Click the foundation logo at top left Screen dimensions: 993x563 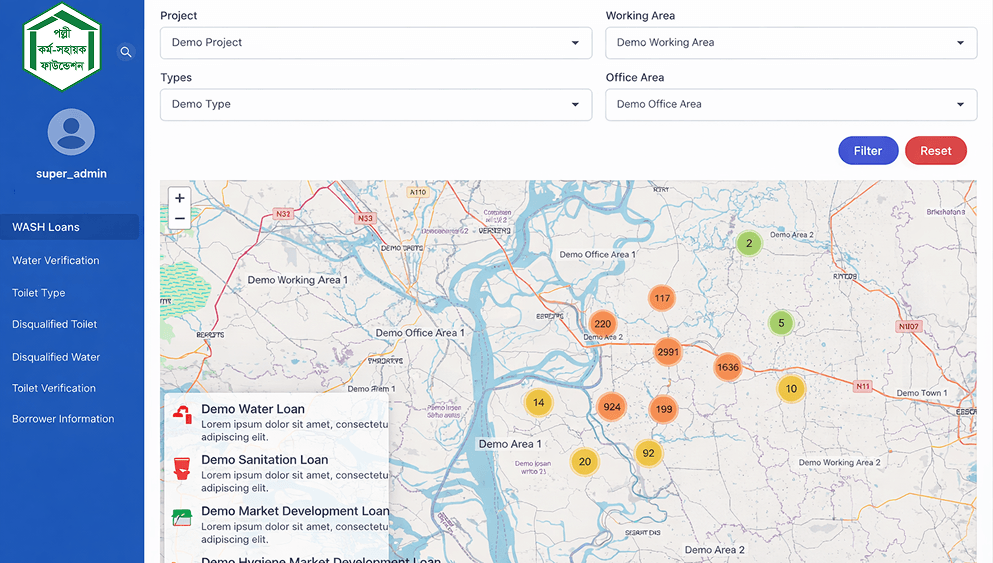(63, 47)
